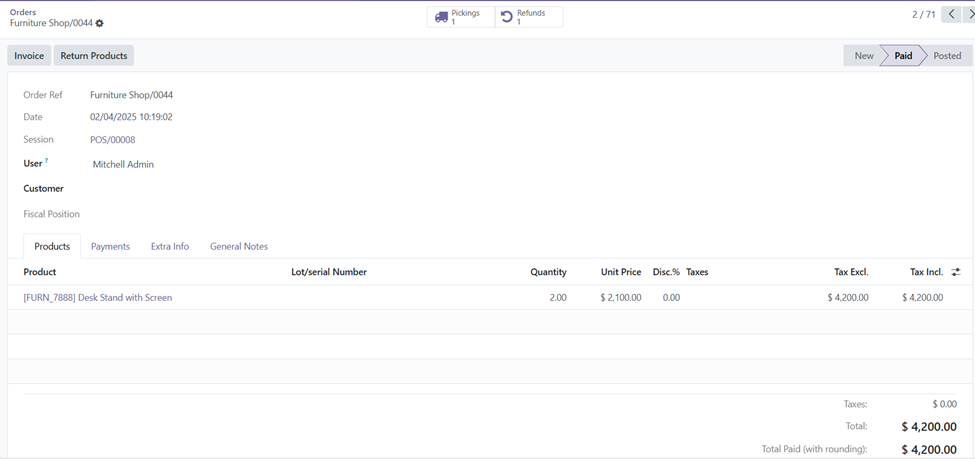
Task: Open column settings icon in products table
Action: (x=956, y=272)
